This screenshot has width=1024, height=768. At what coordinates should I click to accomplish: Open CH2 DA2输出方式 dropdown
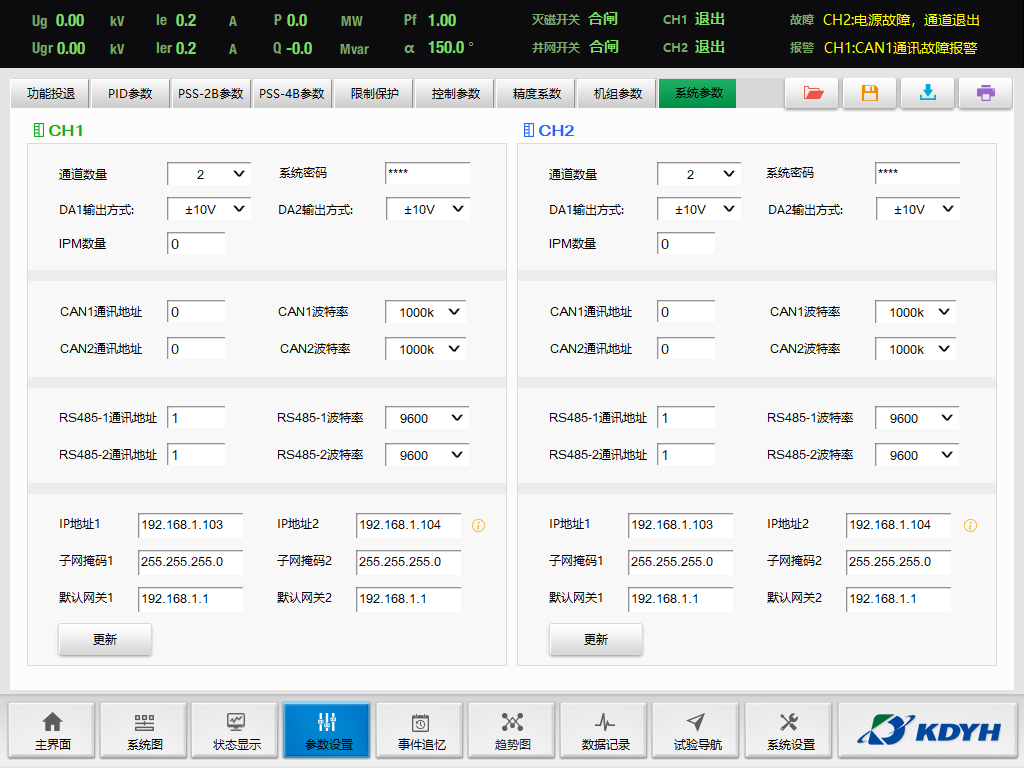[x=917, y=209]
